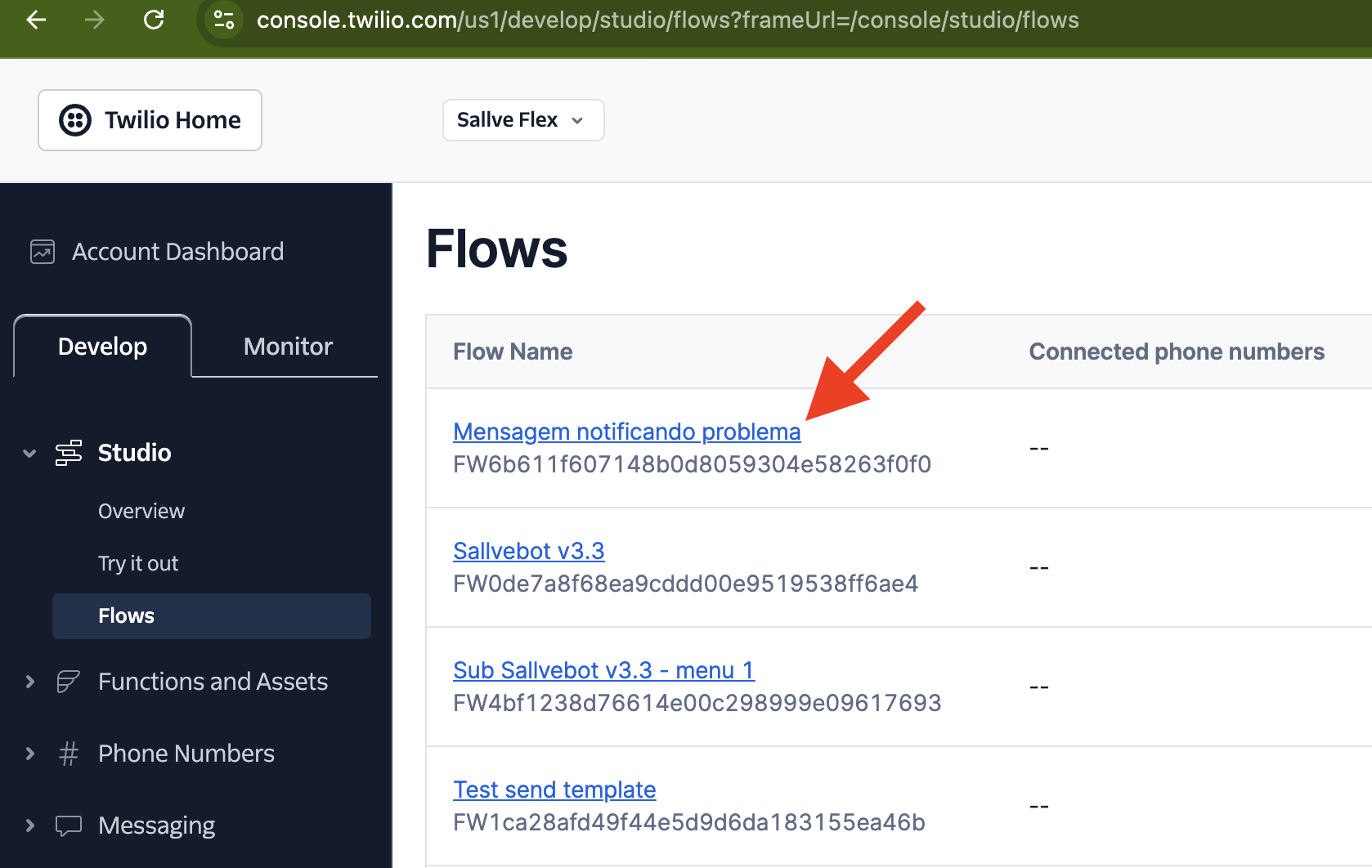This screenshot has width=1372, height=868.
Task: Switch to the Monitor tab
Action: (288, 347)
